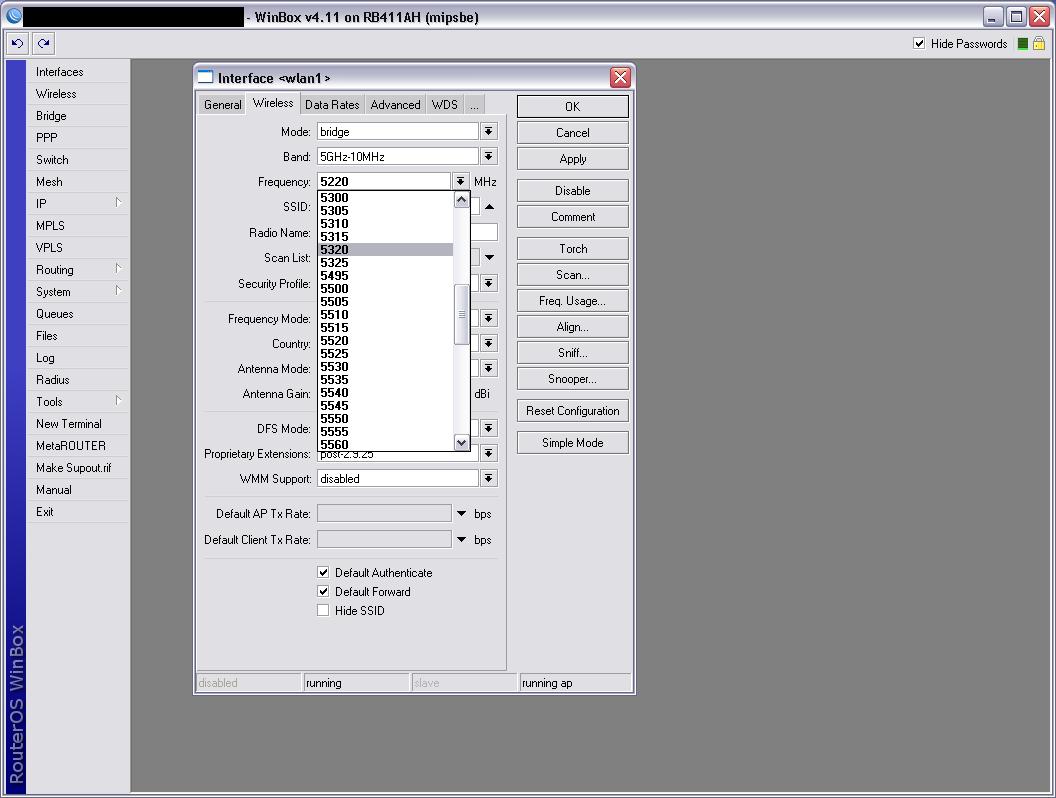
Task: Select the Wireless tab
Action: point(273,103)
